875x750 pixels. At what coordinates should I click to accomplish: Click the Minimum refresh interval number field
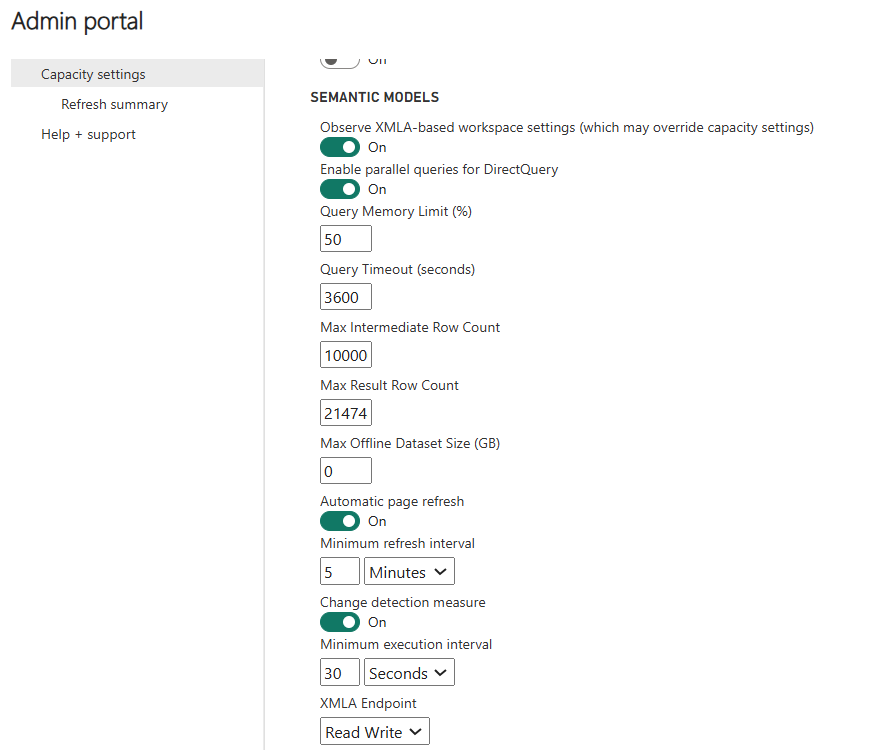coord(340,571)
